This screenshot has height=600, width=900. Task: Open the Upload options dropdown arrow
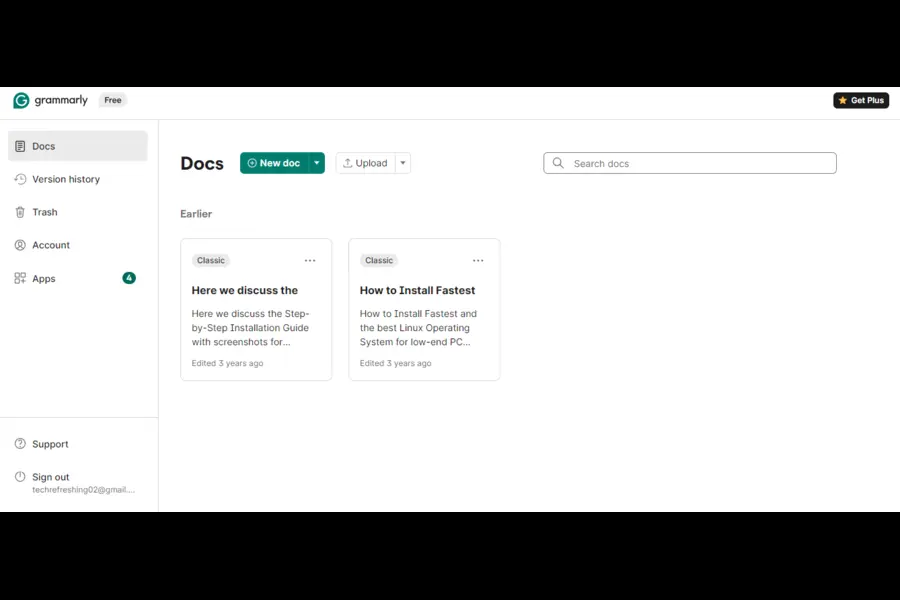tap(402, 162)
